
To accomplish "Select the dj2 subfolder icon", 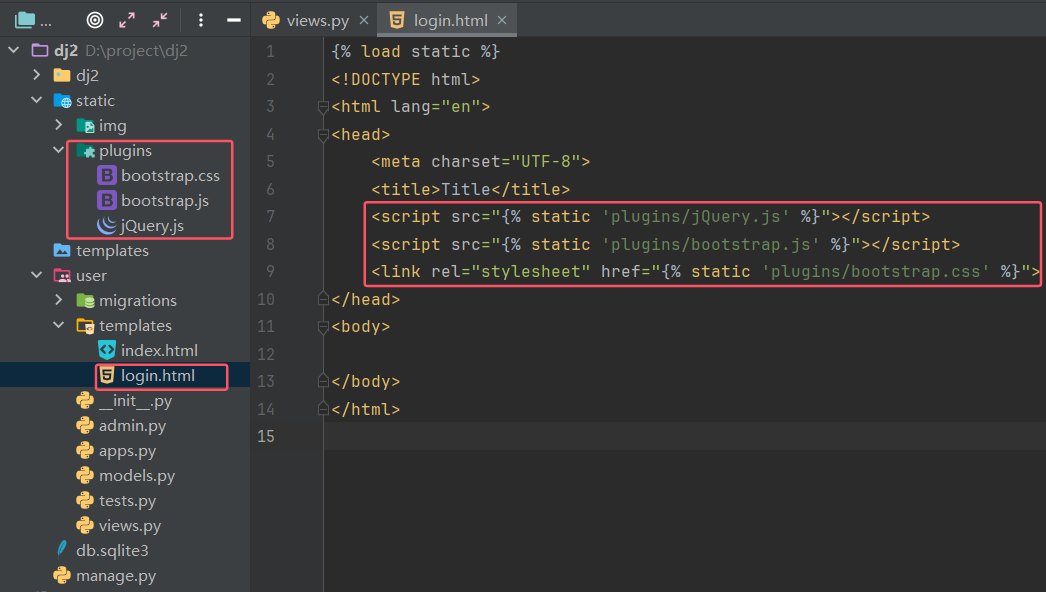I will coord(62,75).
